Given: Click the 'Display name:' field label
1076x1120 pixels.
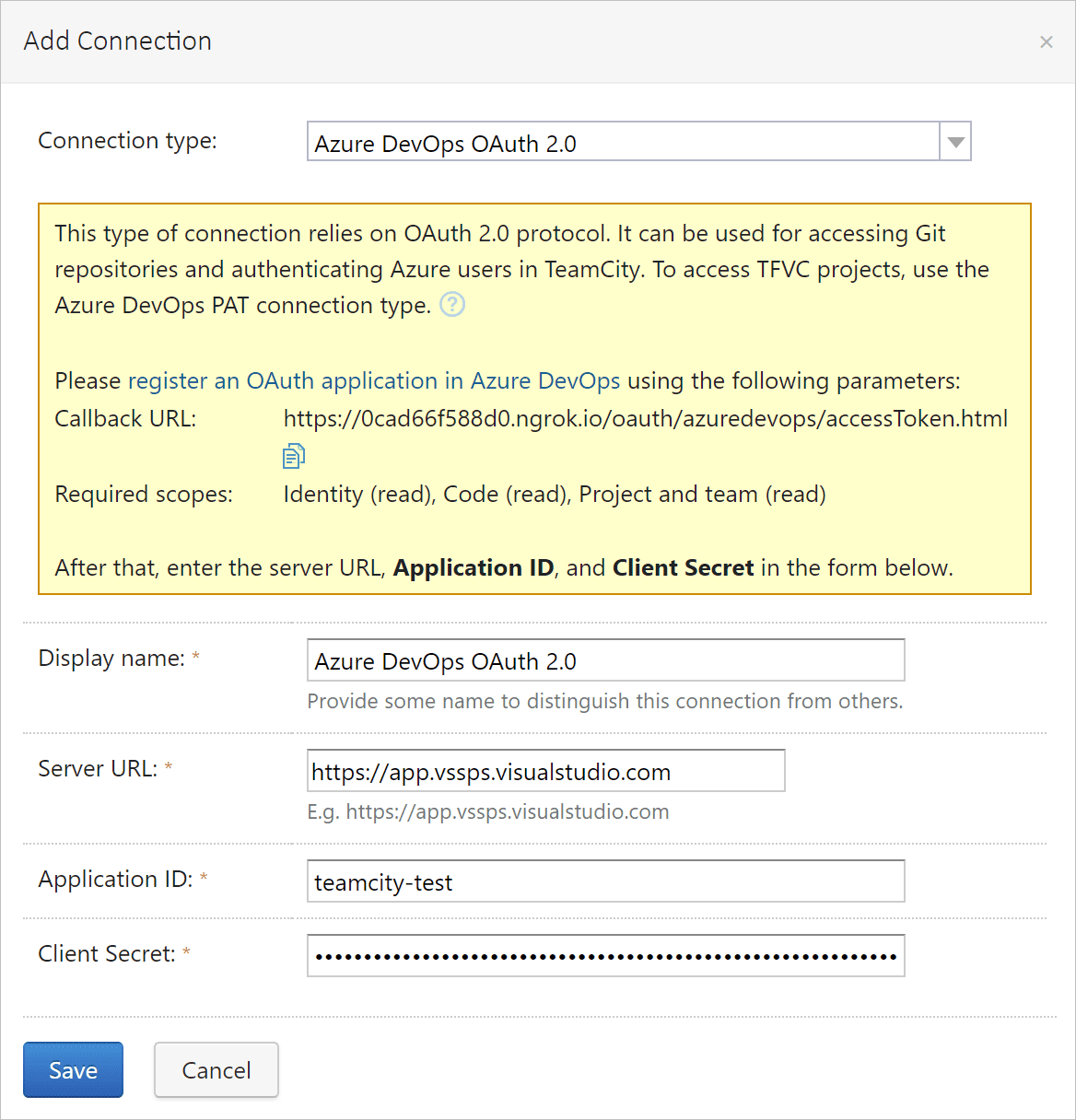Looking at the screenshot, I should tap(111, 658).
